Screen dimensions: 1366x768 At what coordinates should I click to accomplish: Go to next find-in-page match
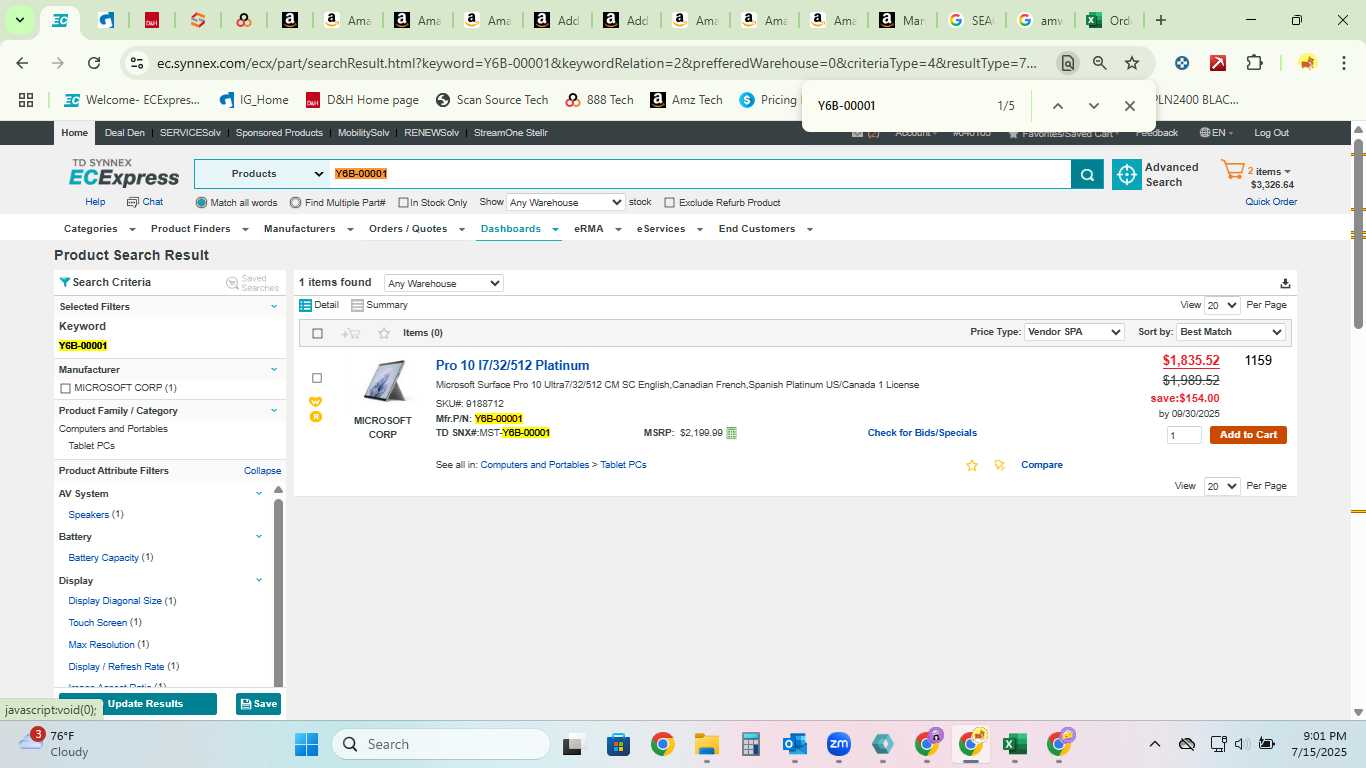click(1093, 106)
